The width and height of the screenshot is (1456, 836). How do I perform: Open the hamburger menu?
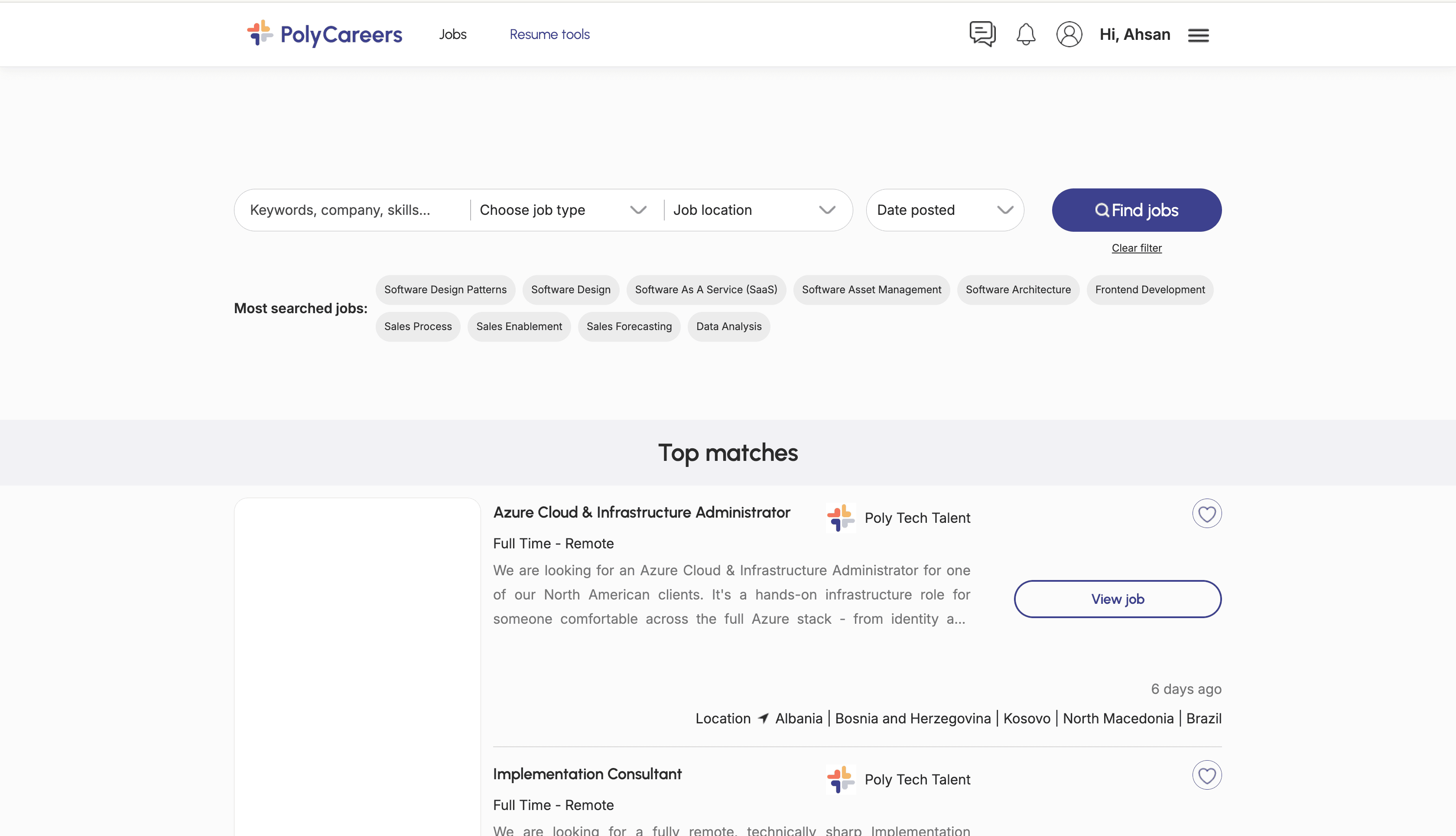1198,35
